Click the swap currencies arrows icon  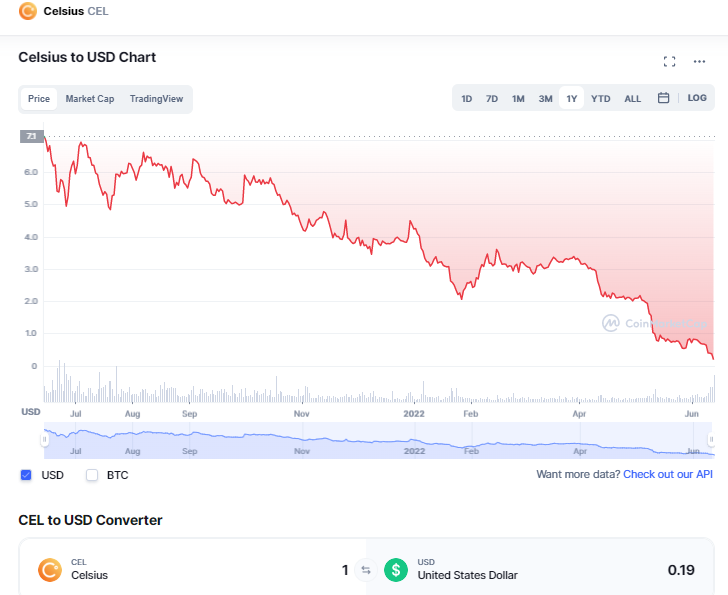point(366,570)
